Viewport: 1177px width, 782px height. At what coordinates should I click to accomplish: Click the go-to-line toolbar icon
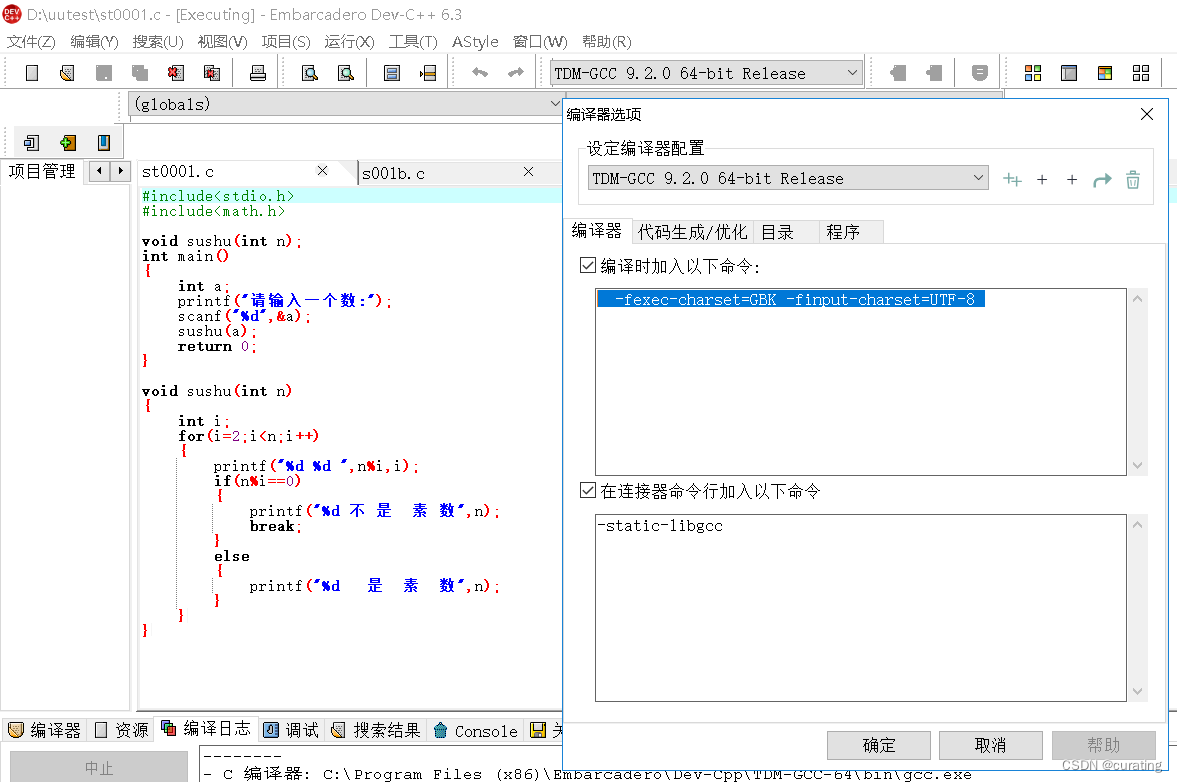428,73
